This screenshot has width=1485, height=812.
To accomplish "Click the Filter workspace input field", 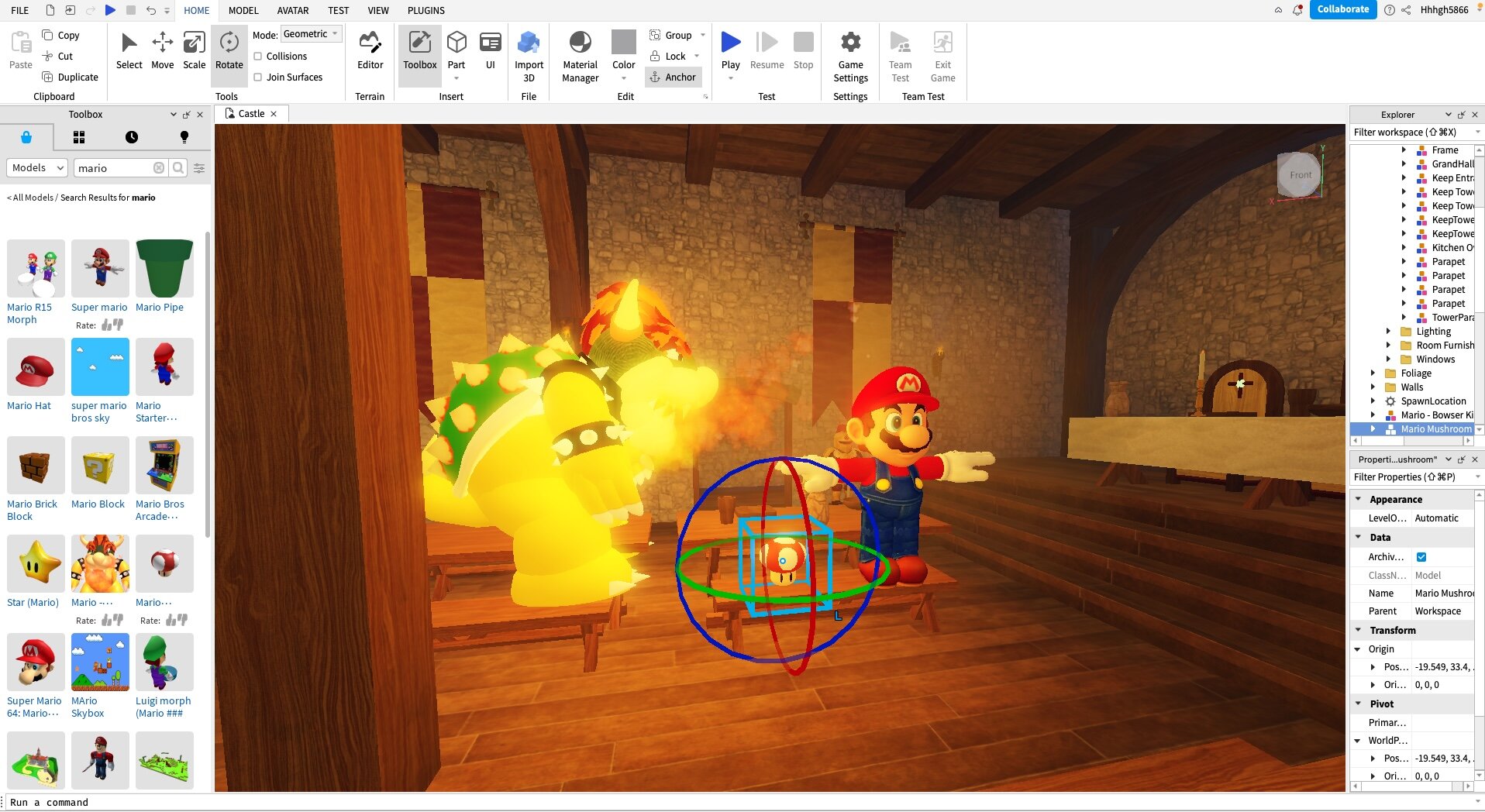I will [x=1411, y=132].
